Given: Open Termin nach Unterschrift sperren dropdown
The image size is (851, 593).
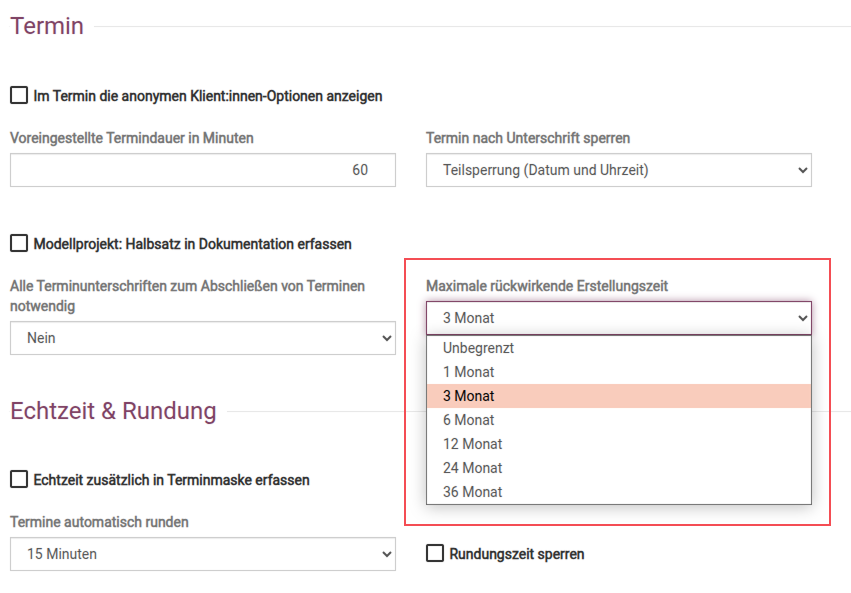Looking at the screenshot, I should pos(618,170).
